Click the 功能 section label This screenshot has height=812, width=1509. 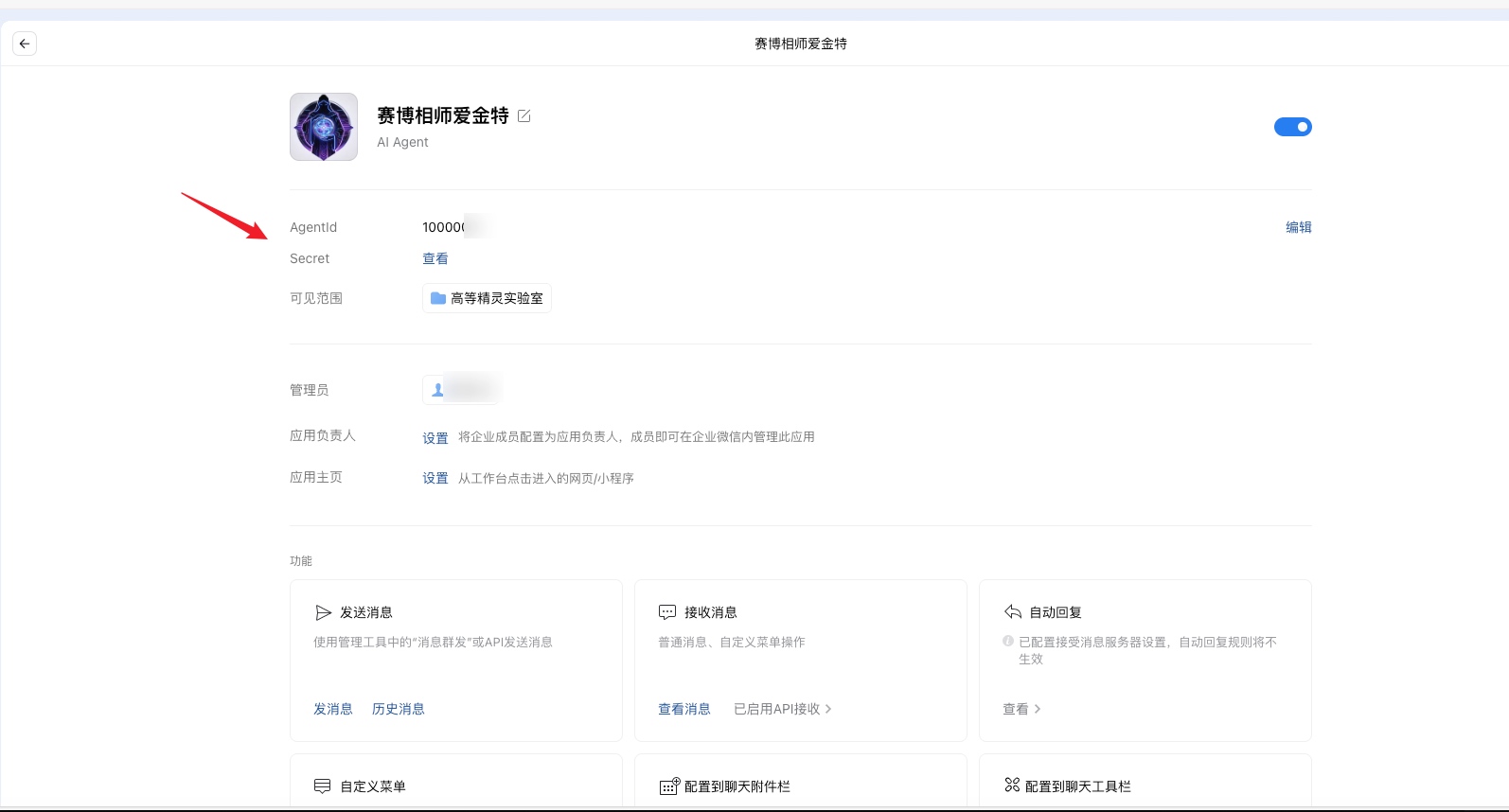point(301,561)
